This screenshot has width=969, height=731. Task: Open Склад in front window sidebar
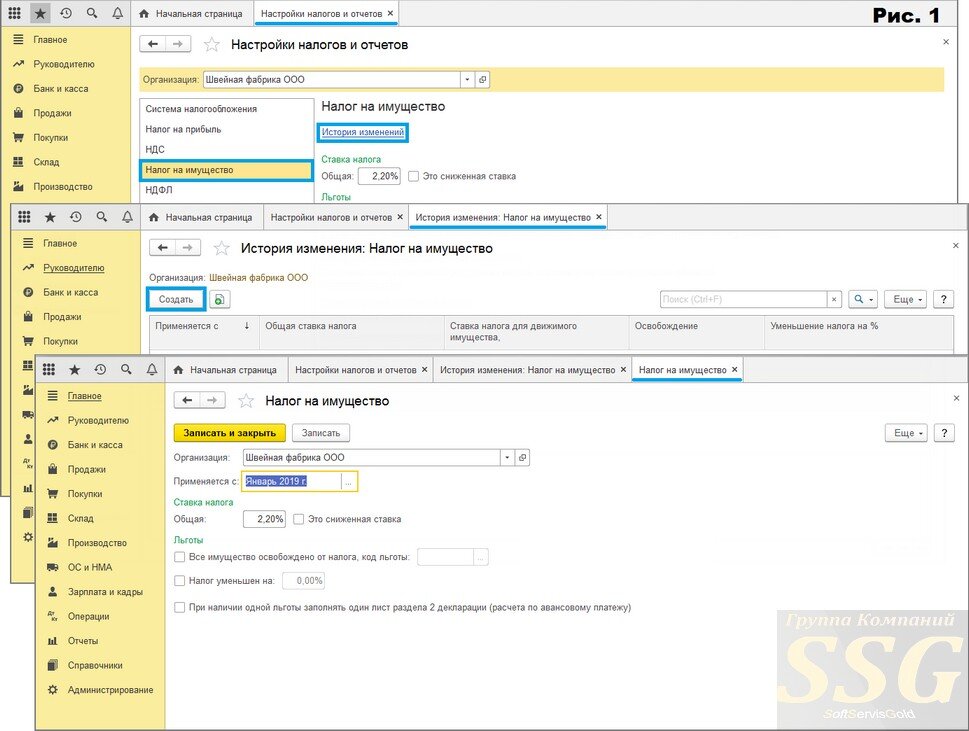click(80, 518)
